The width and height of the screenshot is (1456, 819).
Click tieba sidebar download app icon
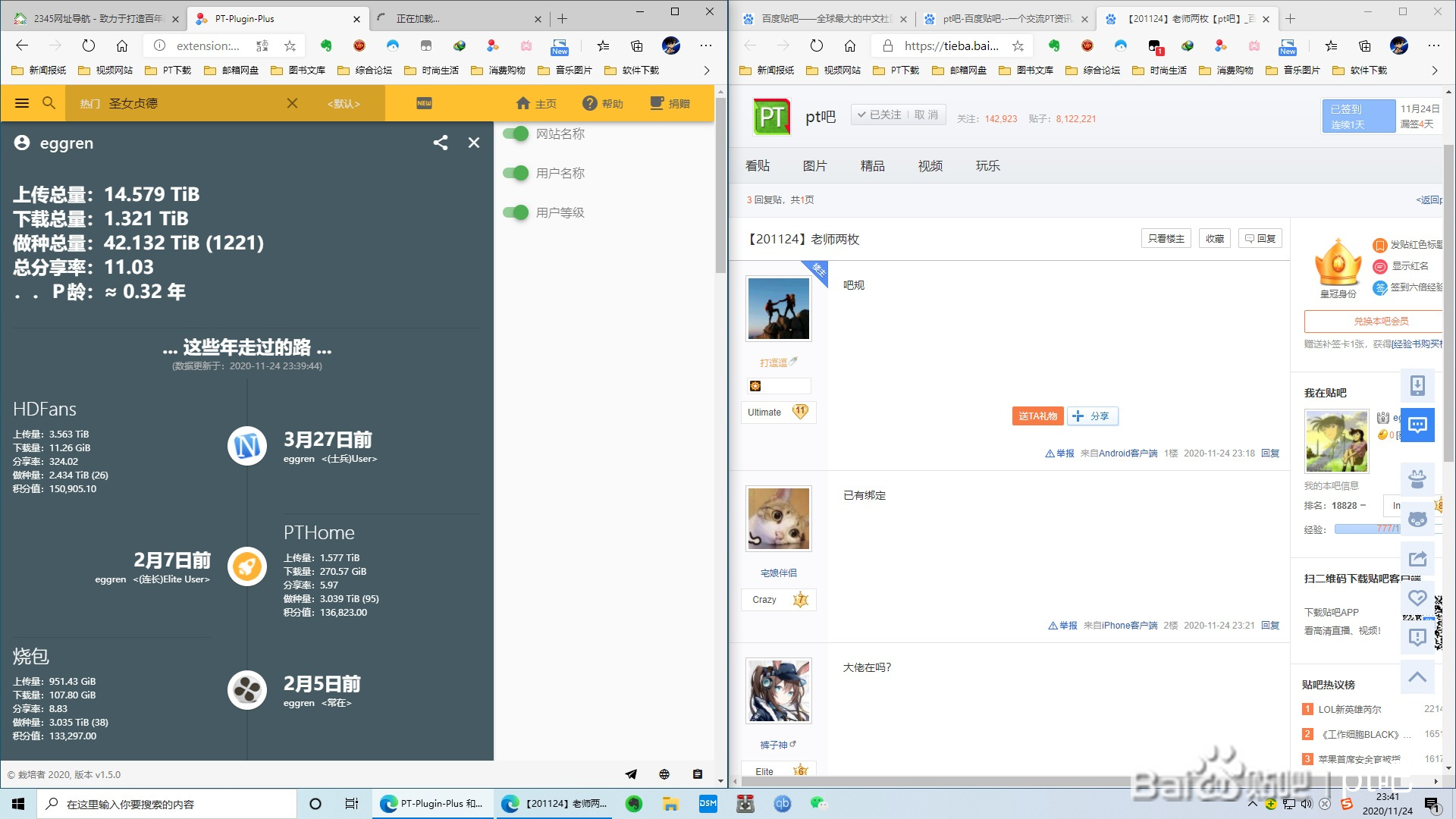point(1417,385)
